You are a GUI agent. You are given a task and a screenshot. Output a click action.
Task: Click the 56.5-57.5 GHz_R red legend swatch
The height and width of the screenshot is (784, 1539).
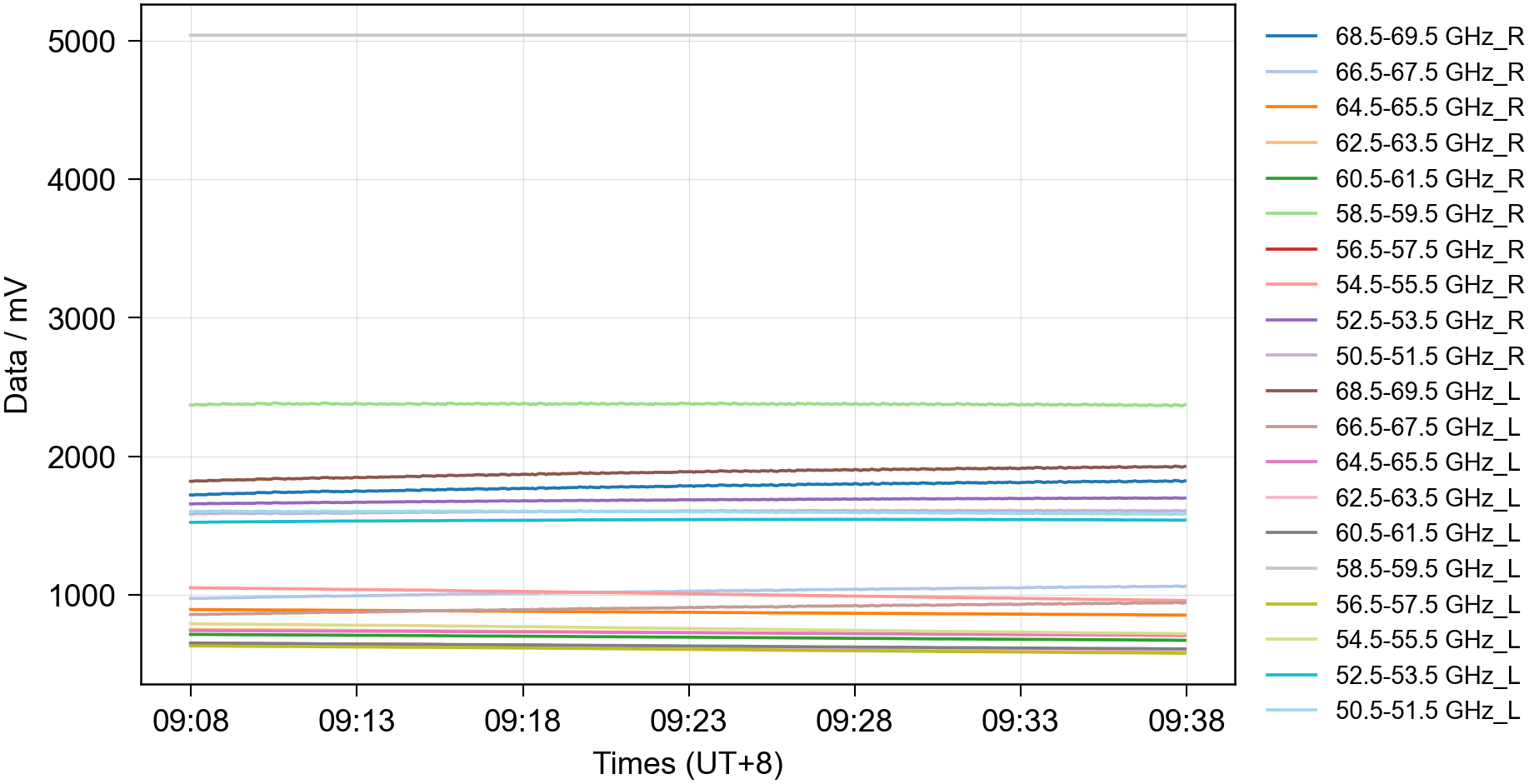[x=1291, y=249]
